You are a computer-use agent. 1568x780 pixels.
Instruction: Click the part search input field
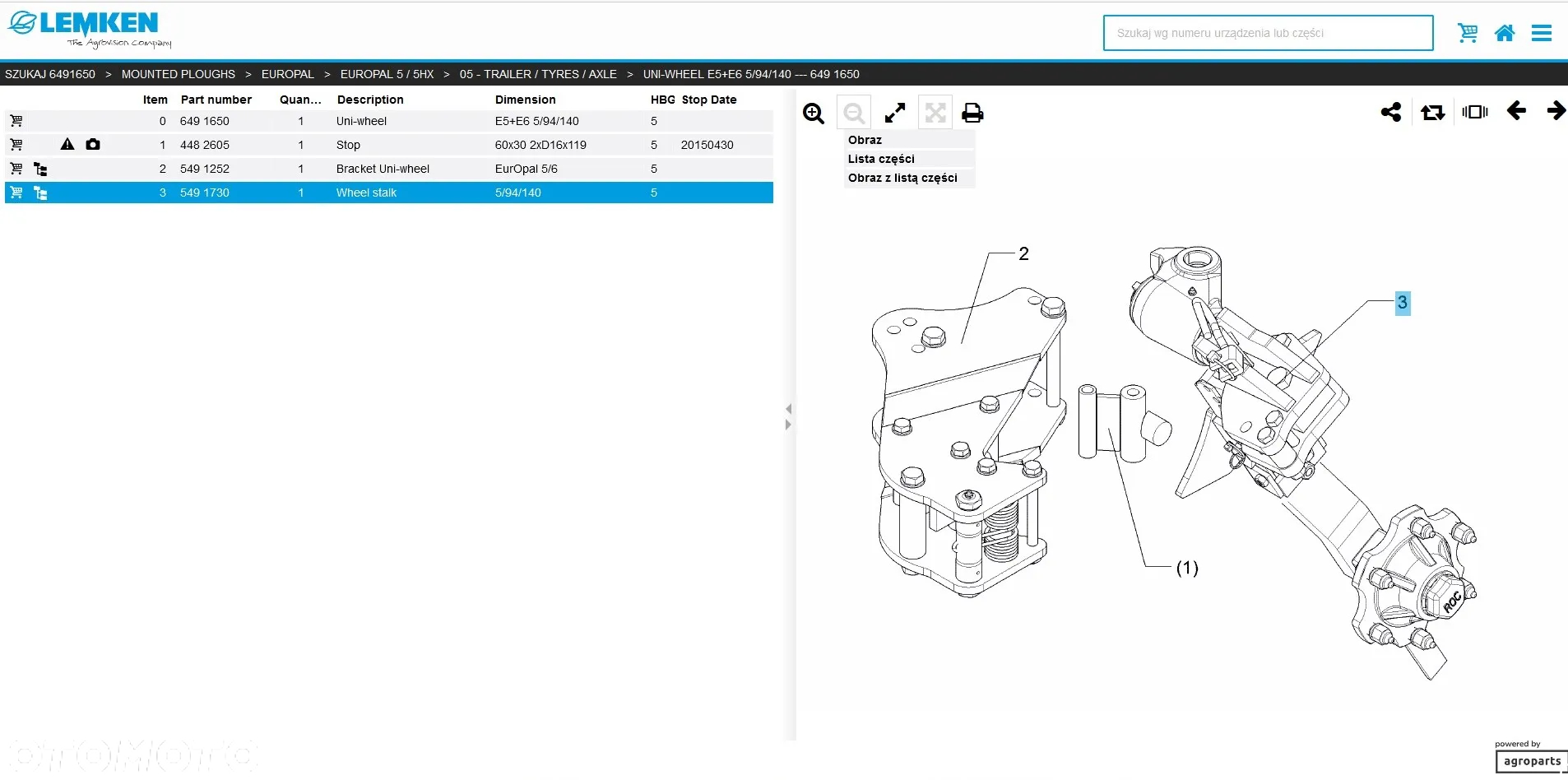1268,33
